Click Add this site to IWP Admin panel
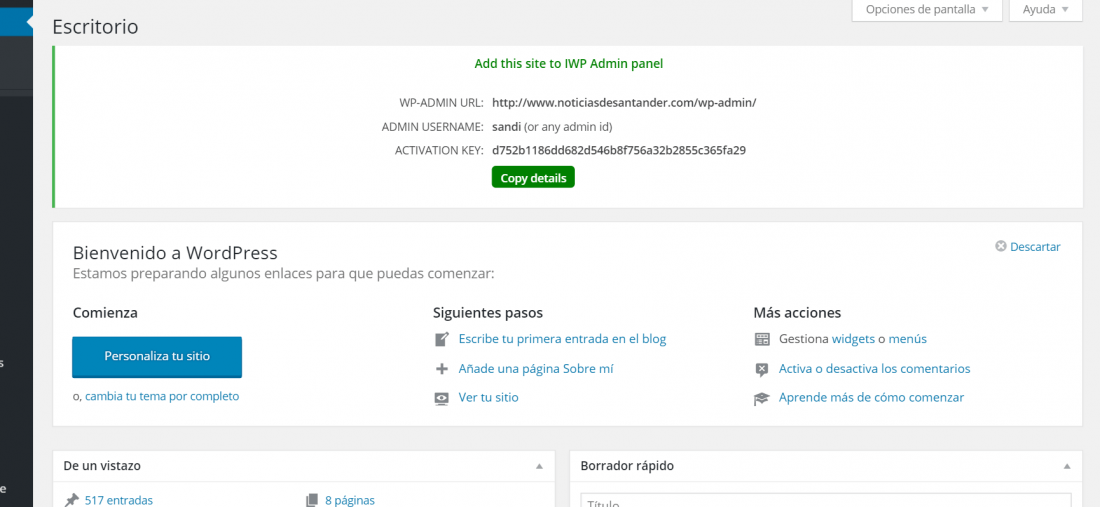Viewport: 1100px width, 507px height. (568, 64)
